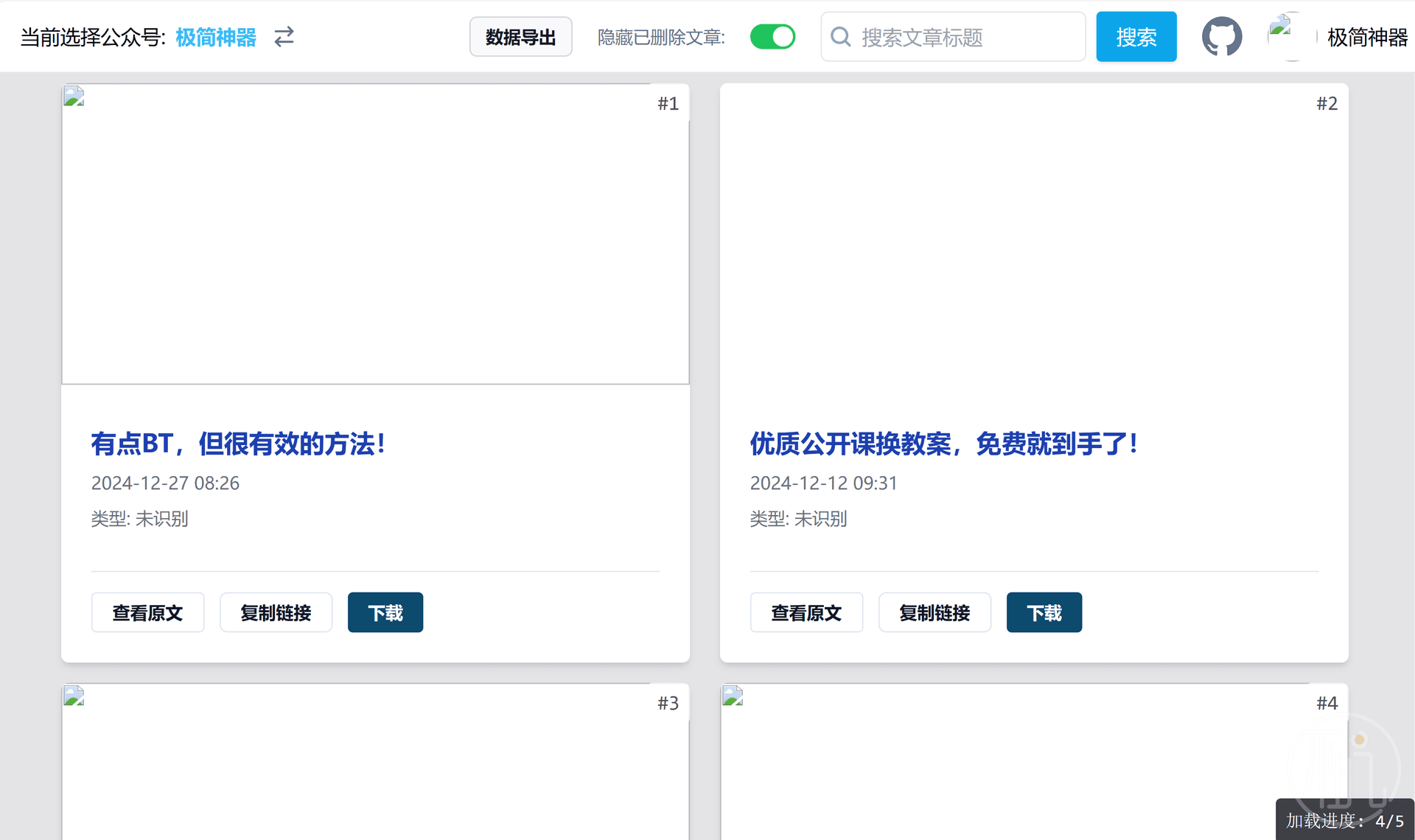The image size is (1415, 840).
Task: Toggle hide deleted articles switch
Action: (x=772, y=37)
